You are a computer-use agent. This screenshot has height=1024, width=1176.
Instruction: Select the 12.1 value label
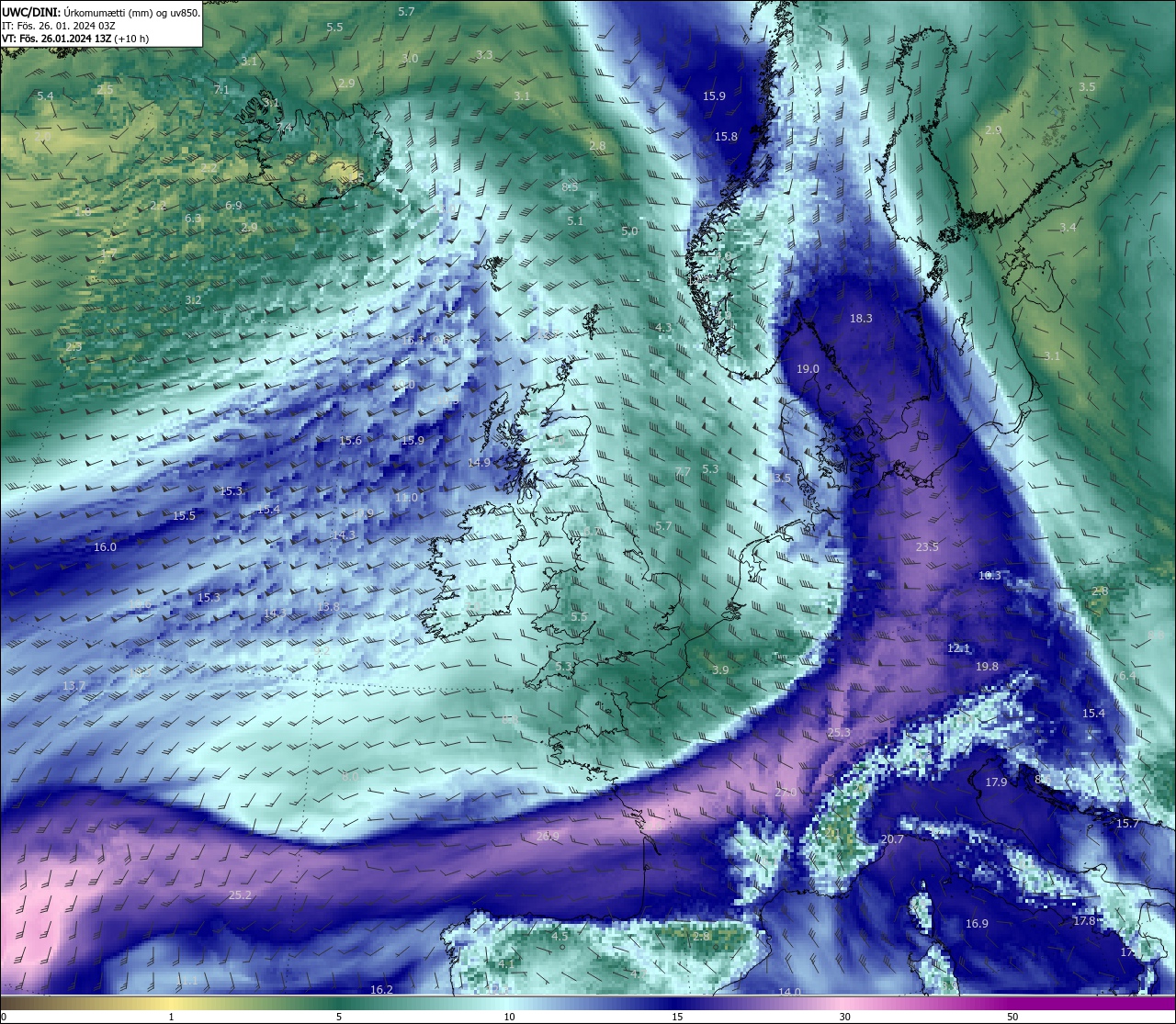(x=958, y=648)
